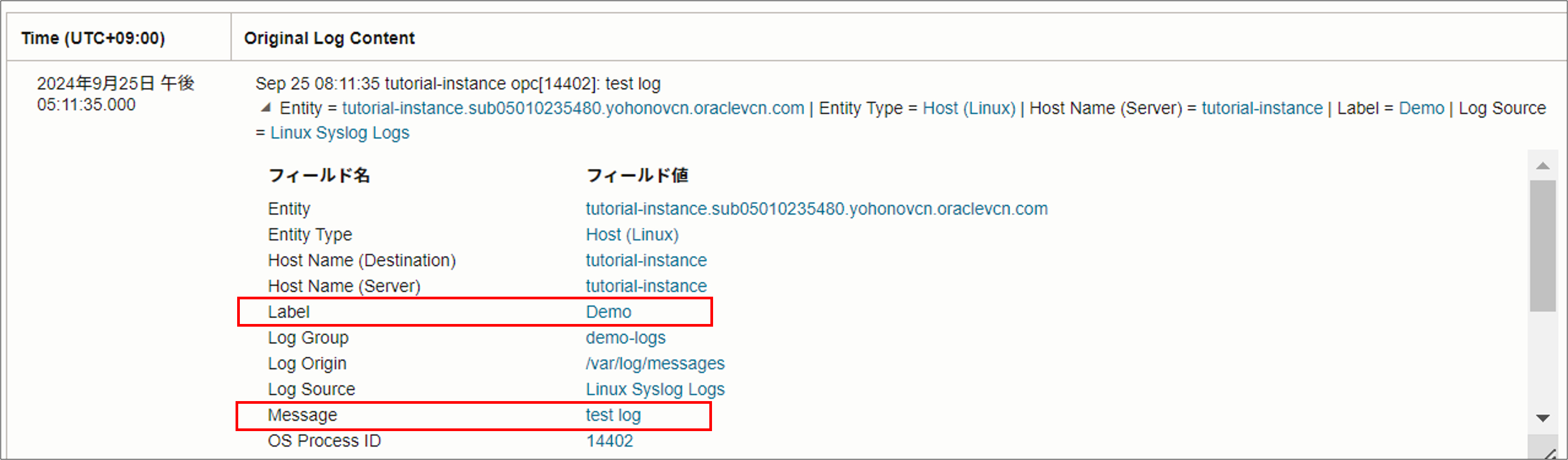Click the Entity field value in table
This screenshot has width=1568, height=460.
pyautogui.click(x=816, y=209)
